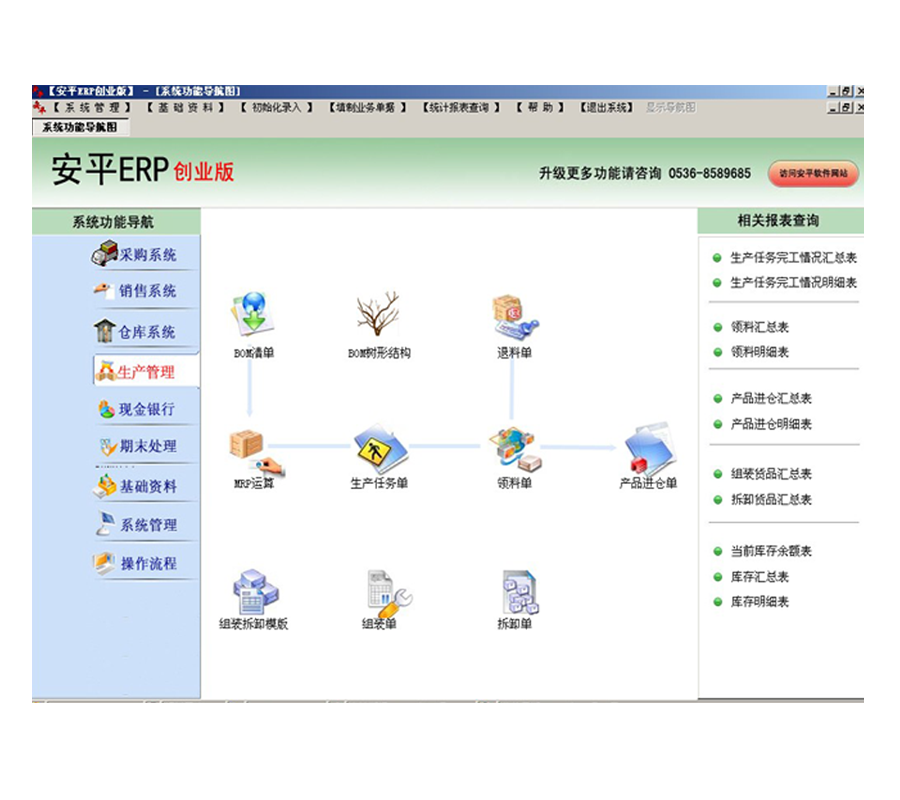Open the 帮助 menu
This screenshot has width=900, height=800.
click(x=540, y=107)
